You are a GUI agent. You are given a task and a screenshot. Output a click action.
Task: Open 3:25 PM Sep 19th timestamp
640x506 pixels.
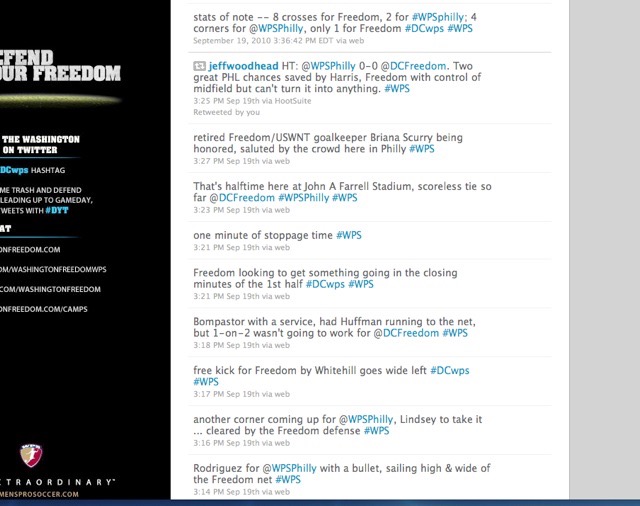click(227, 101)
